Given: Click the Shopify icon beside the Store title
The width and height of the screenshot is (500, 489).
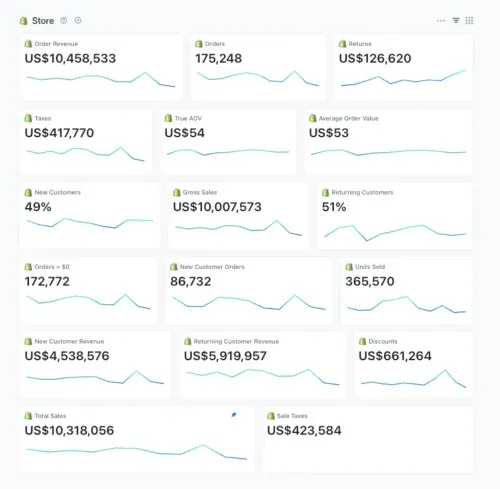Looking at the screenshot, I should 23,21.
